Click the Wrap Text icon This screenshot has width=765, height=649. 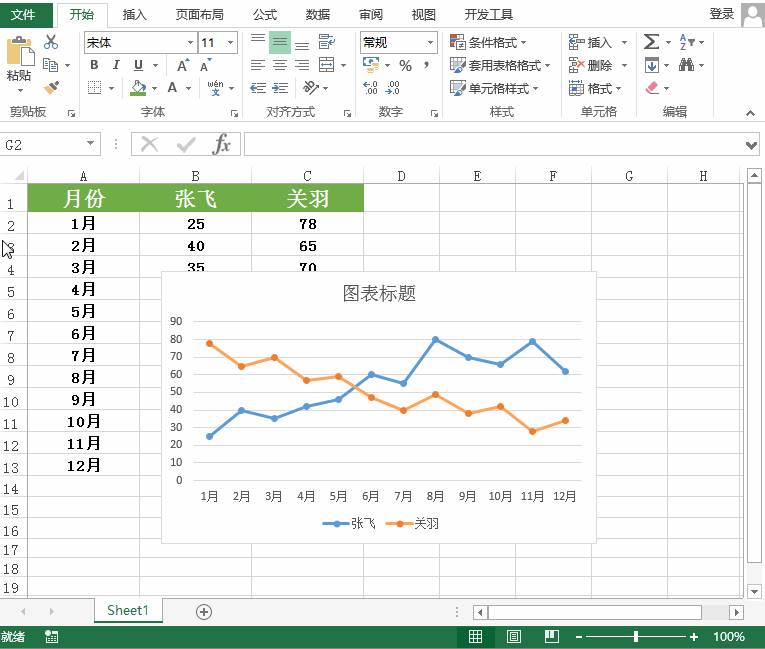[x=326, y=42]
